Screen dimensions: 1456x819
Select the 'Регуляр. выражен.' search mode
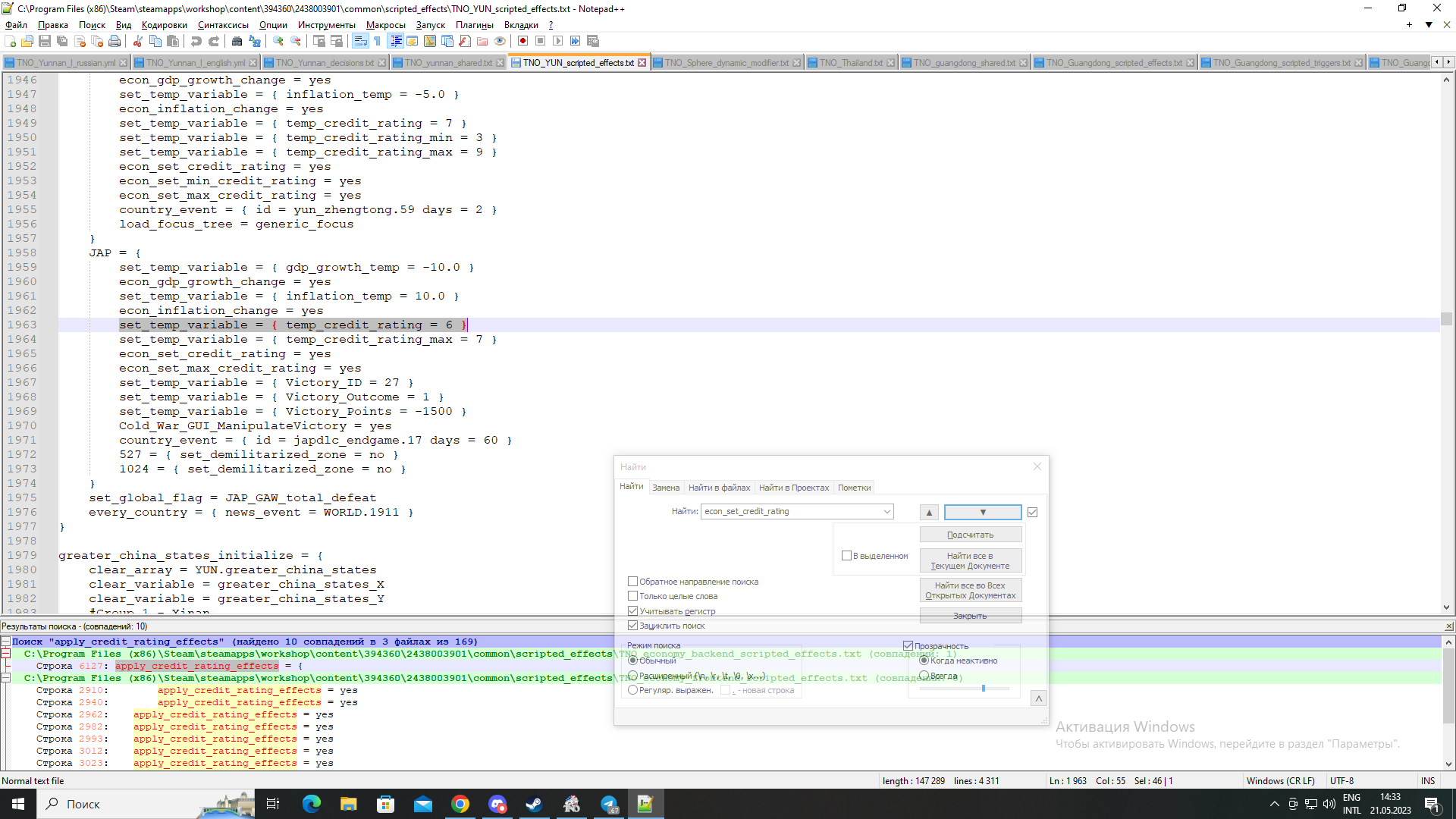click(633, 690)
